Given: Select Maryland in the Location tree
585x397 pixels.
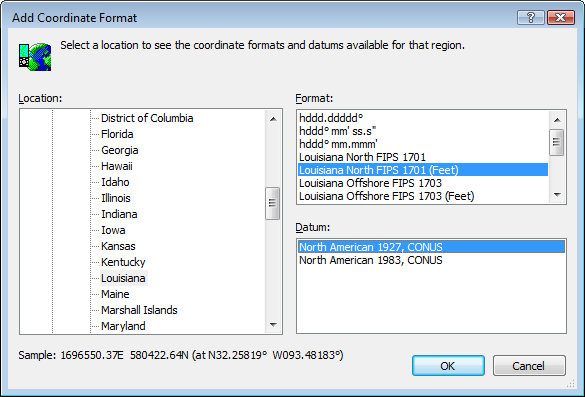Looking at the screenshot, I should point(123,326).
